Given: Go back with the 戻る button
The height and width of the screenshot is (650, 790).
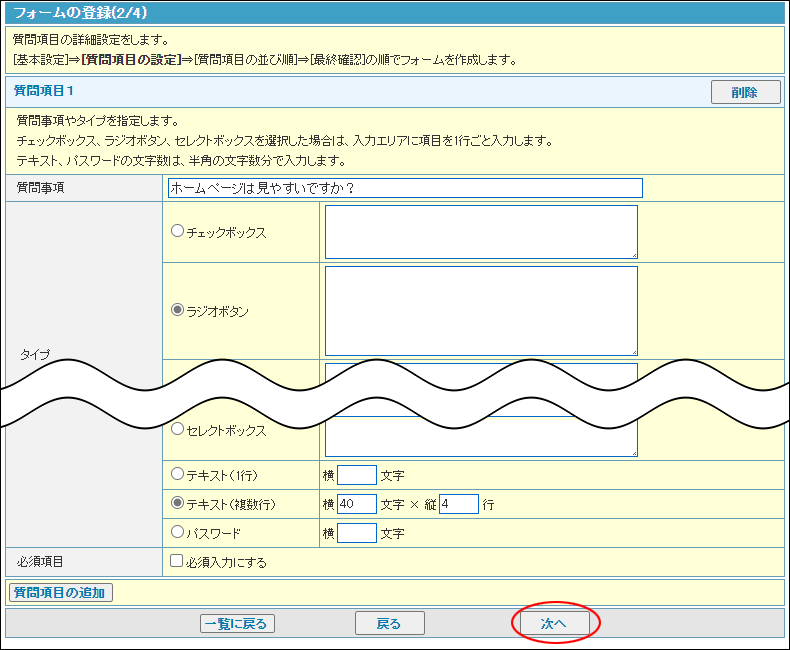Looking at the screenshot, I should [x=389, y=623].
